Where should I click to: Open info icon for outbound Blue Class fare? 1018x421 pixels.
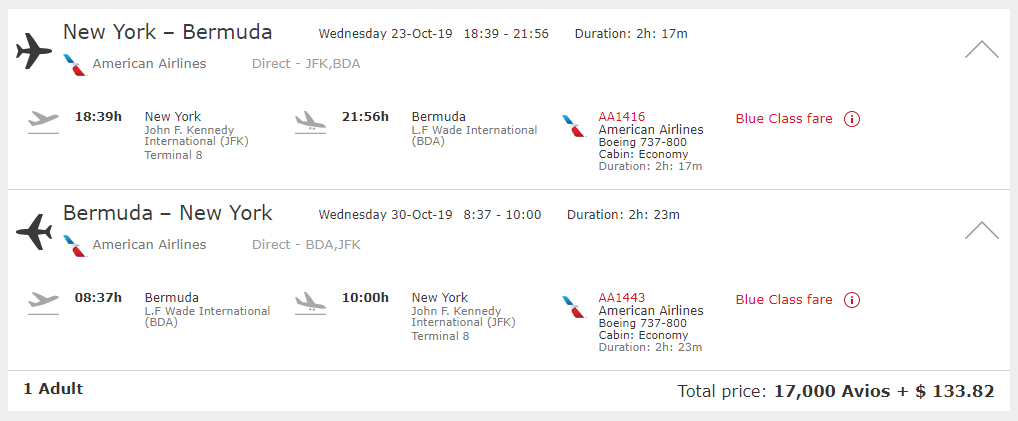click(x=852, y=119)
